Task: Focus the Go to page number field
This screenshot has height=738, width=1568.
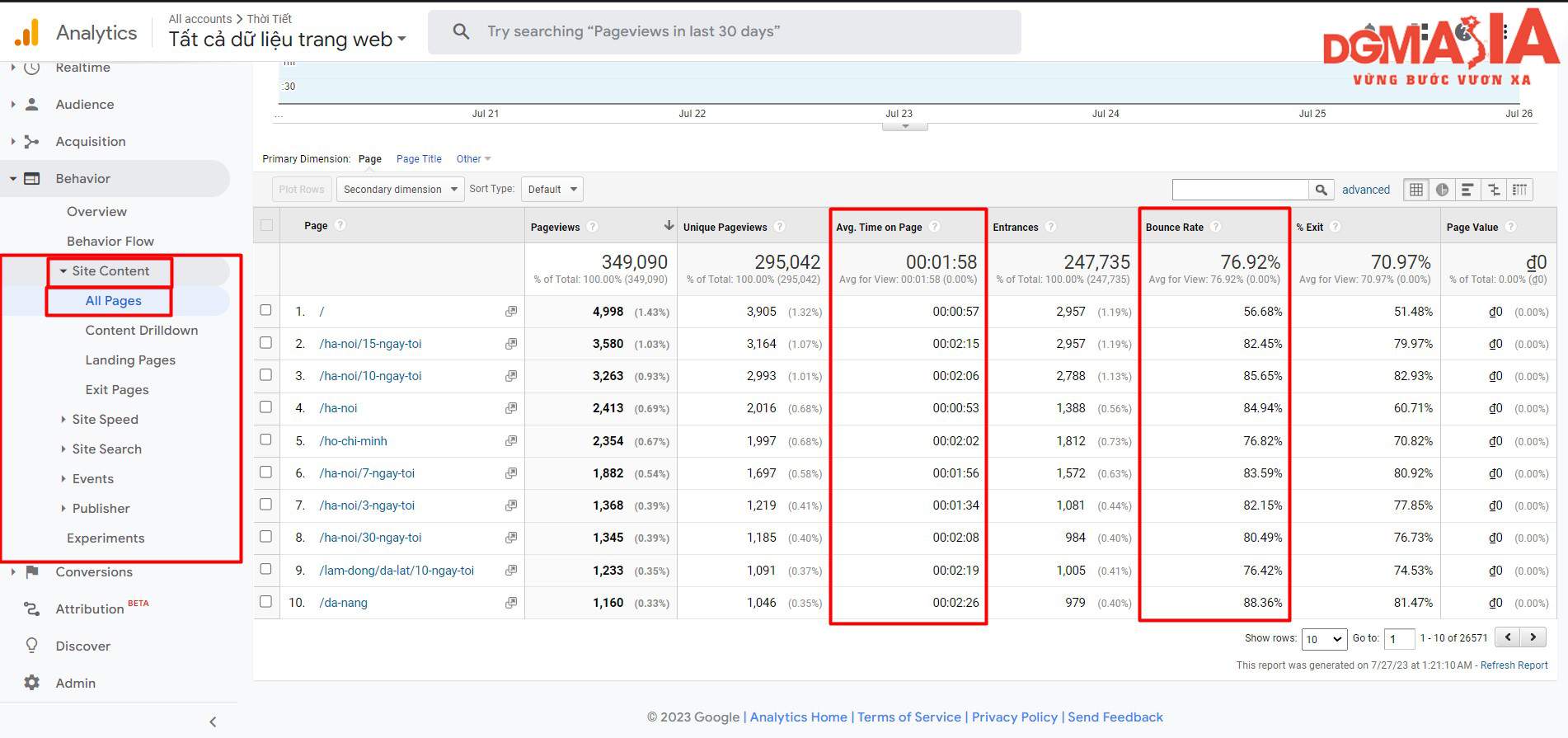Action: [x=1399, y=639]
